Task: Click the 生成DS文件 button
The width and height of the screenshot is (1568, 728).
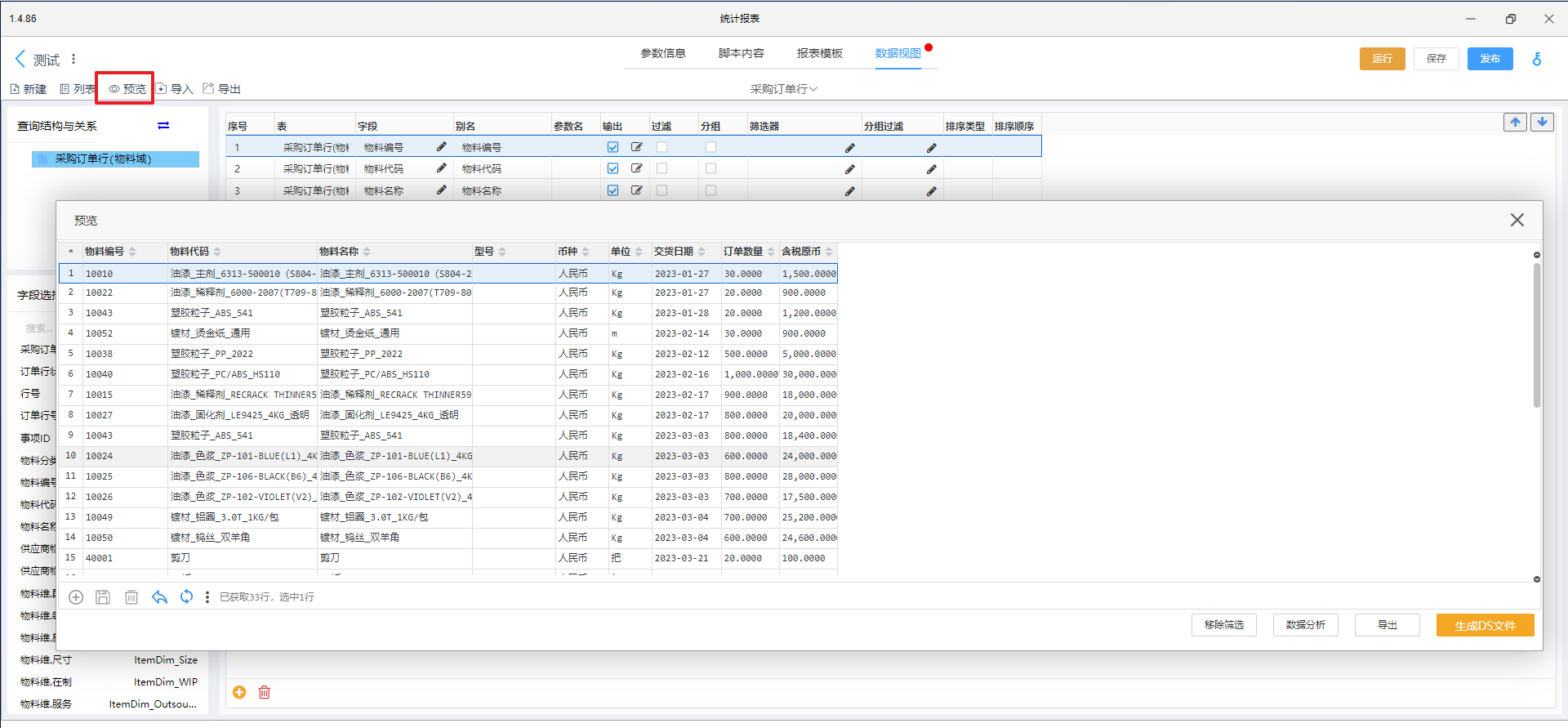Action: click(1486, 625)
